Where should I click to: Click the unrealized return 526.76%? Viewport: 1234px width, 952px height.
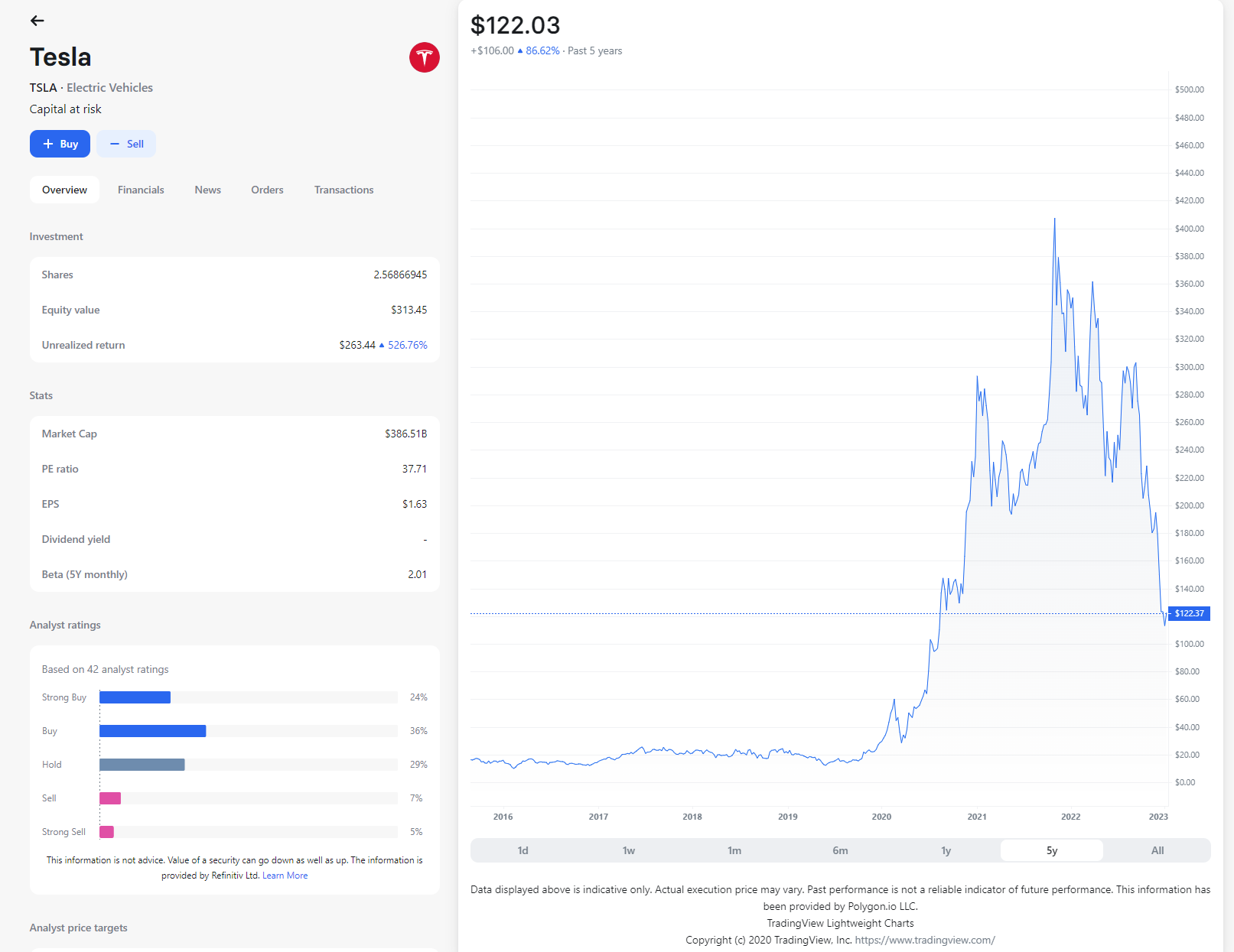[407, 345]
